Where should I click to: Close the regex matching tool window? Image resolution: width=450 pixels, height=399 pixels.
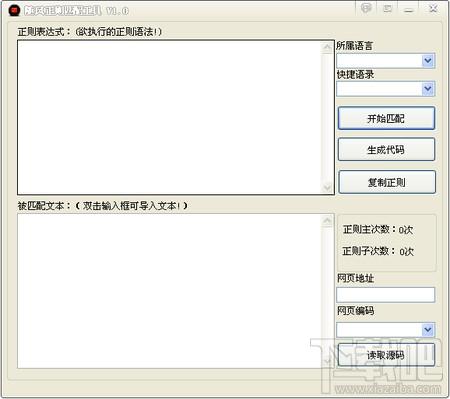pos(433,9)
